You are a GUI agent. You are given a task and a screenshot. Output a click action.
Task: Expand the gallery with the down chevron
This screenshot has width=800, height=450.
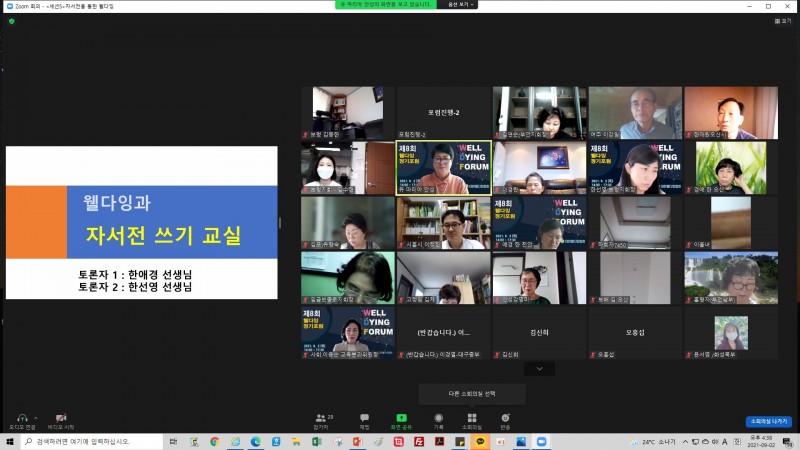[540, 369]
